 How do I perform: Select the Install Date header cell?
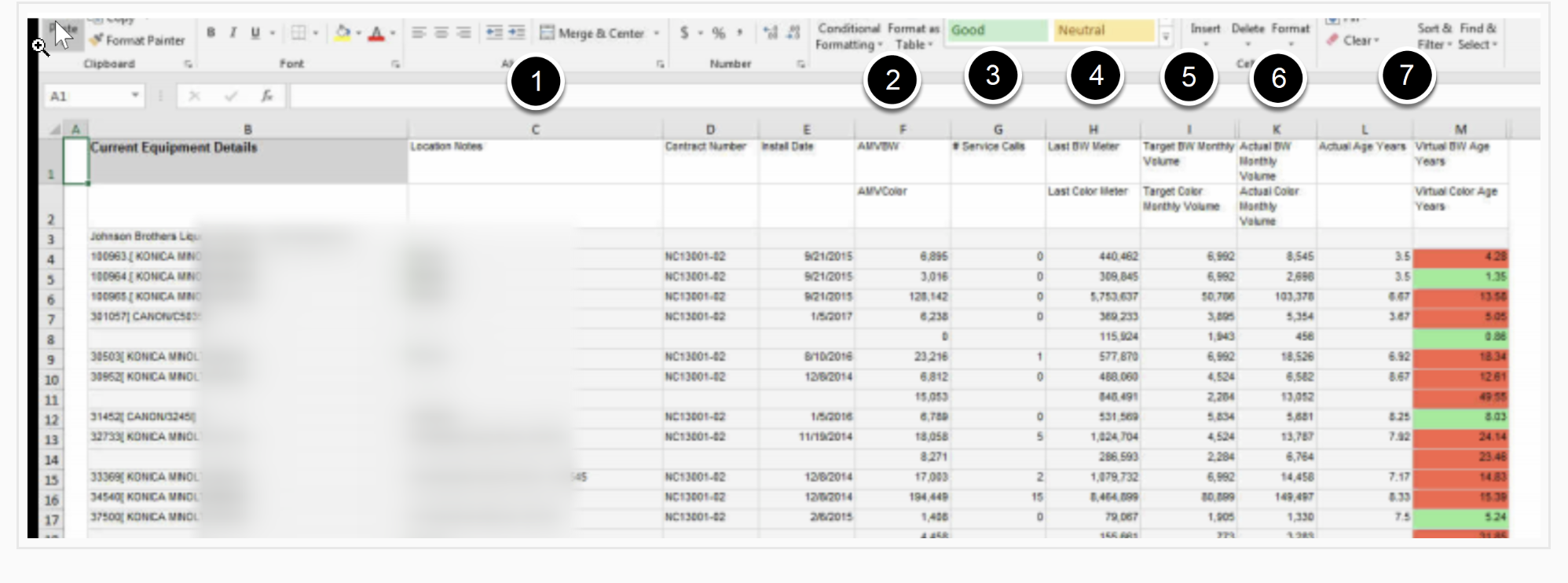click(806, 162)
